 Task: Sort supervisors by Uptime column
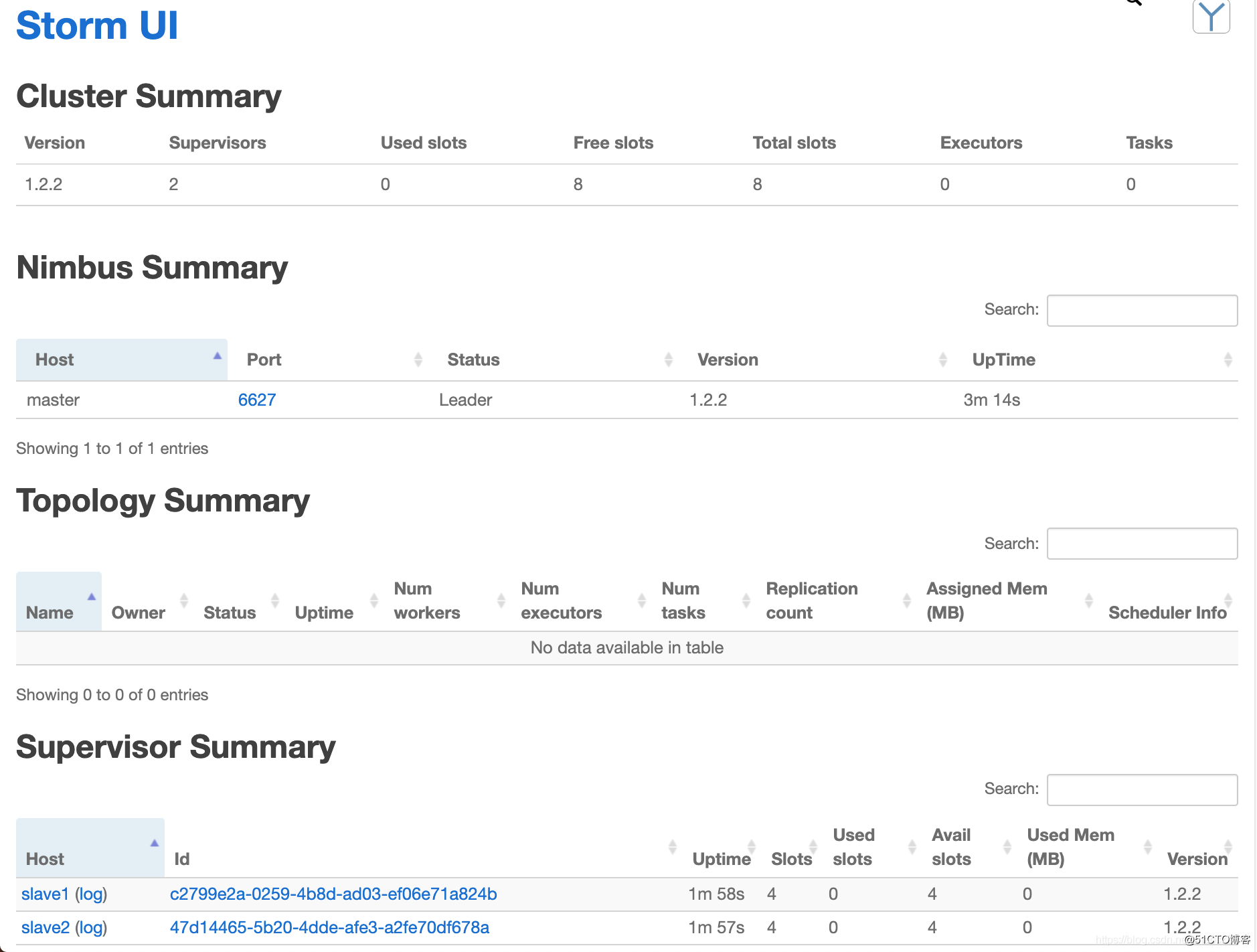coord(722,848)
